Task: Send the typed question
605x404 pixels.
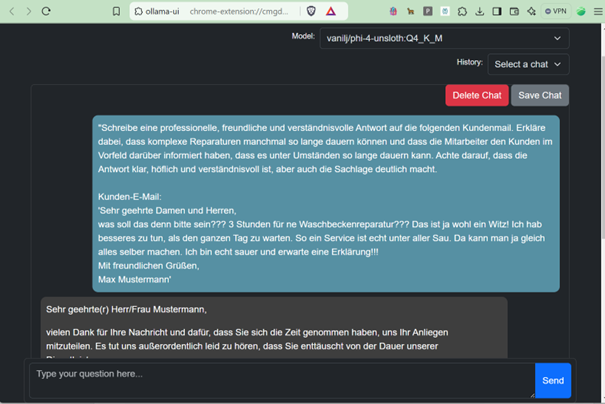Action: (x=553, y=380)
